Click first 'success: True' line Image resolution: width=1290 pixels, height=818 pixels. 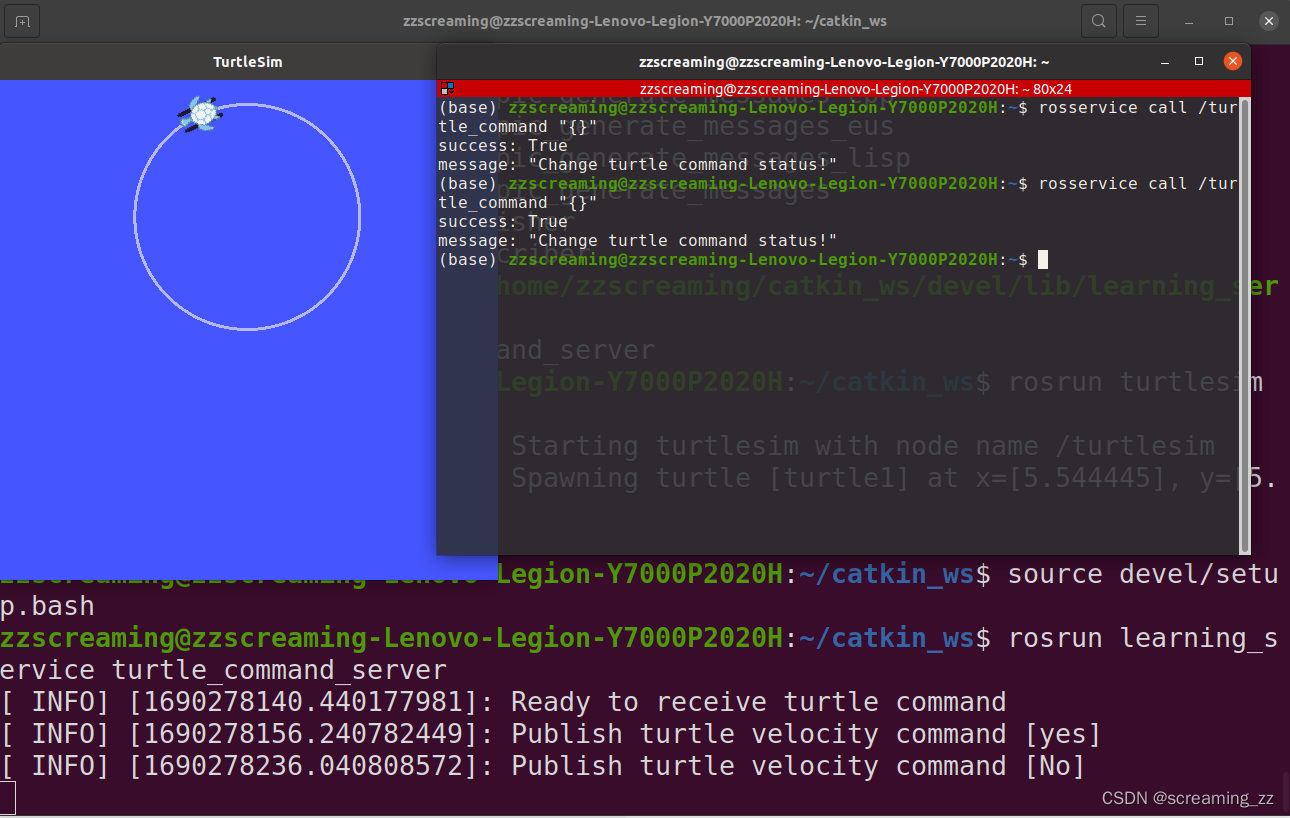click(503, 146)
